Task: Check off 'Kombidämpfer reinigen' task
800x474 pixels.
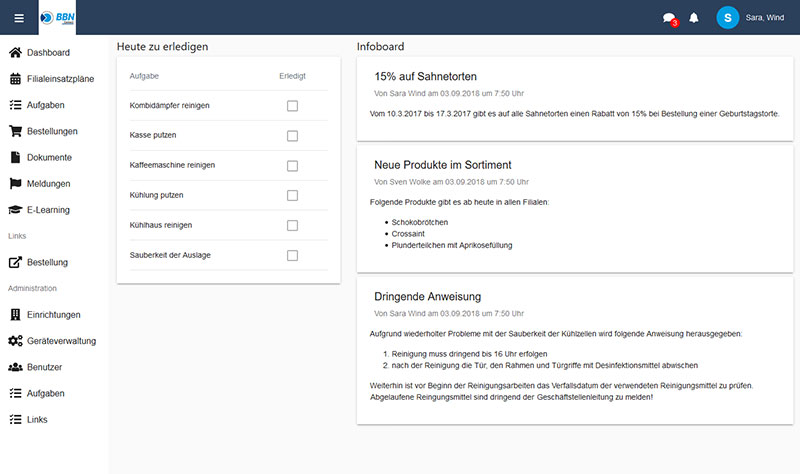Action: point(292,106)
